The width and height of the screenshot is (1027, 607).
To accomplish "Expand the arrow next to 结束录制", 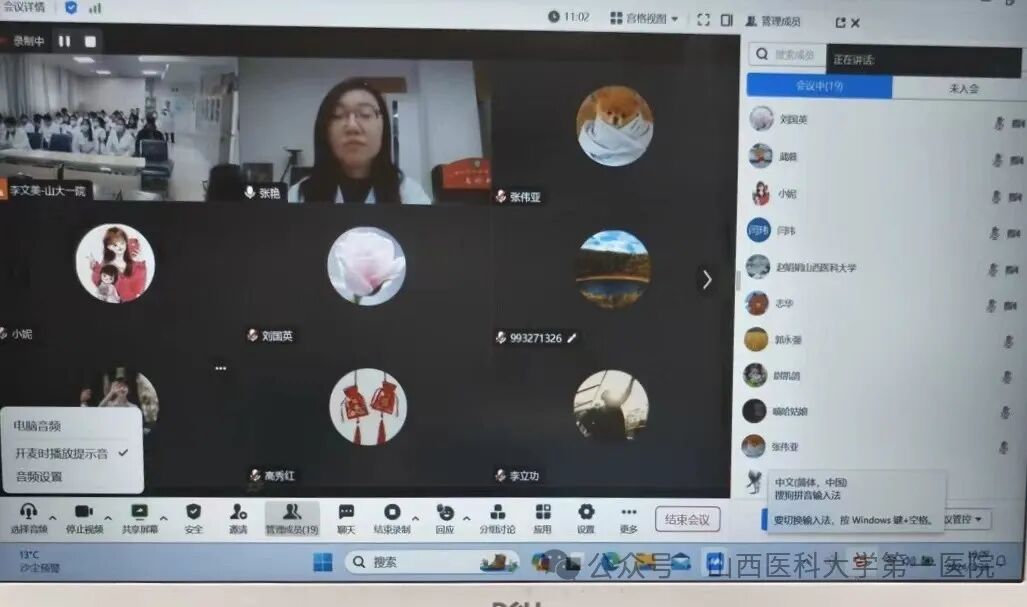I will [x=415, y=518].
